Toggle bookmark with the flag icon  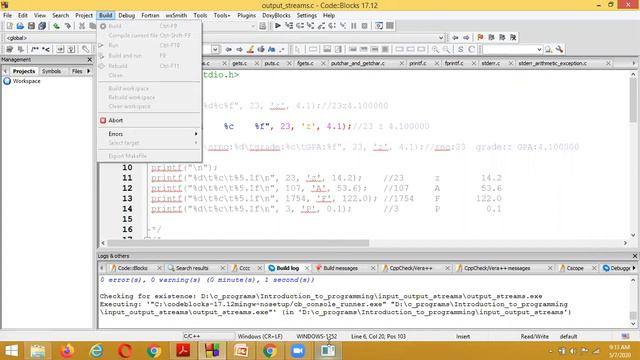click(x=480, y=38)
